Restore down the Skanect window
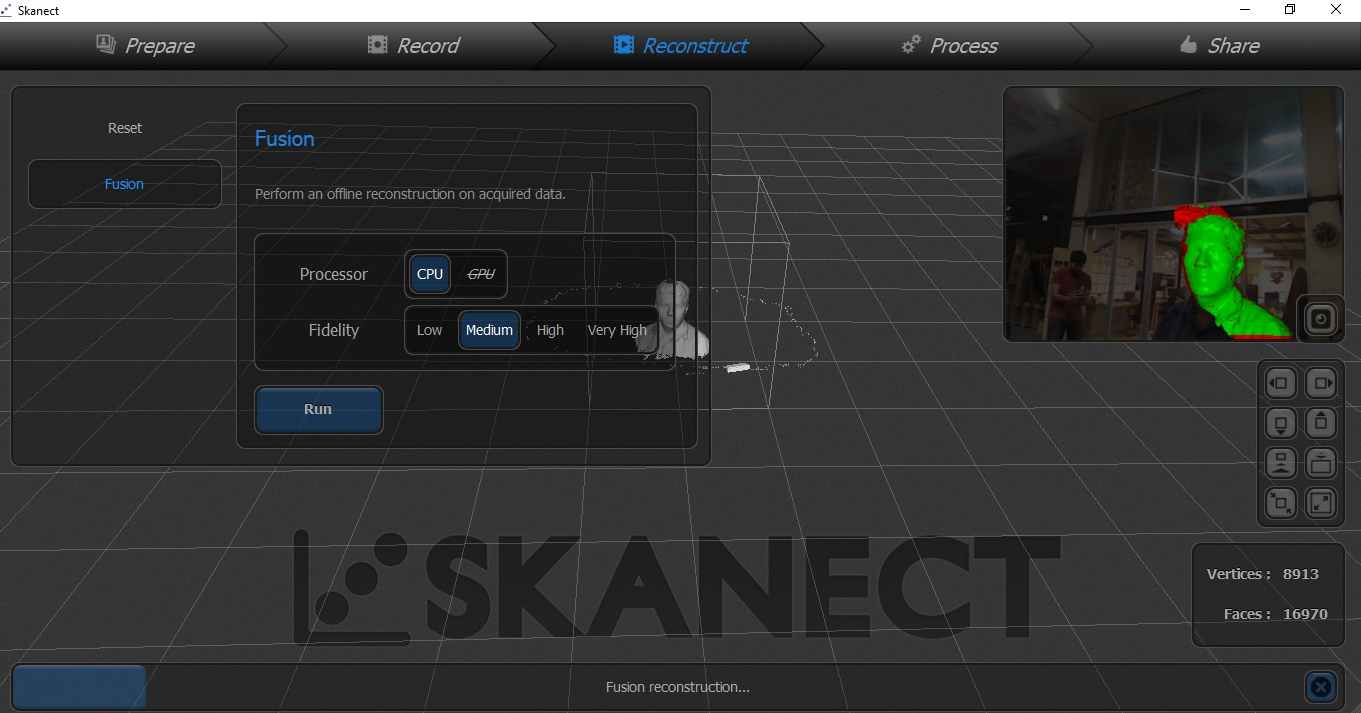Image resolution: width=1361 pixels, height=713 pixels. click(1290, 10)
